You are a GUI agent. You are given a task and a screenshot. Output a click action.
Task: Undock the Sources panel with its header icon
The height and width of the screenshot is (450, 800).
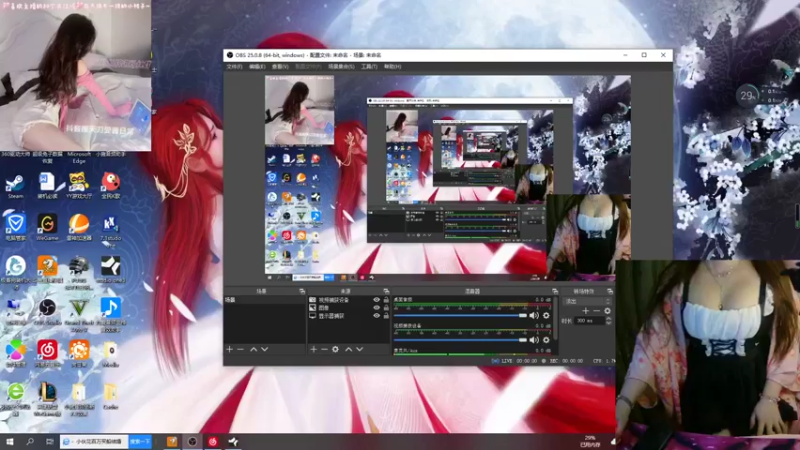click(386, 291)
